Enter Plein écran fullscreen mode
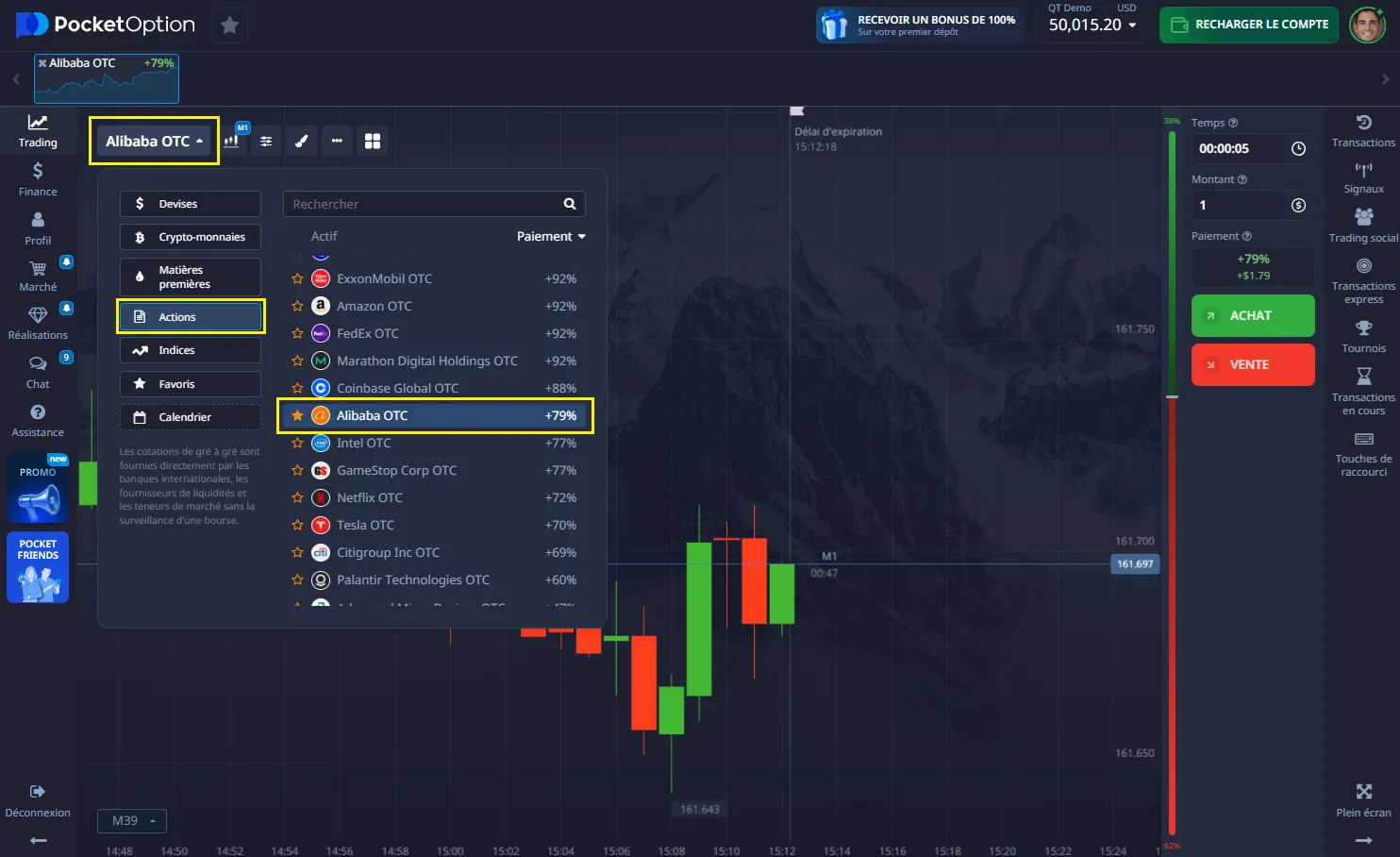 1363,799
